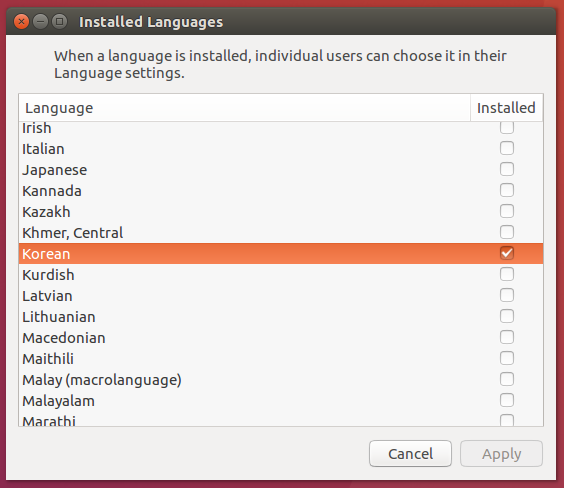Viewport: 564px width, 488px height.
Task: Tick the Kannada installed checkbox
Action: click(x=506, y=190)
